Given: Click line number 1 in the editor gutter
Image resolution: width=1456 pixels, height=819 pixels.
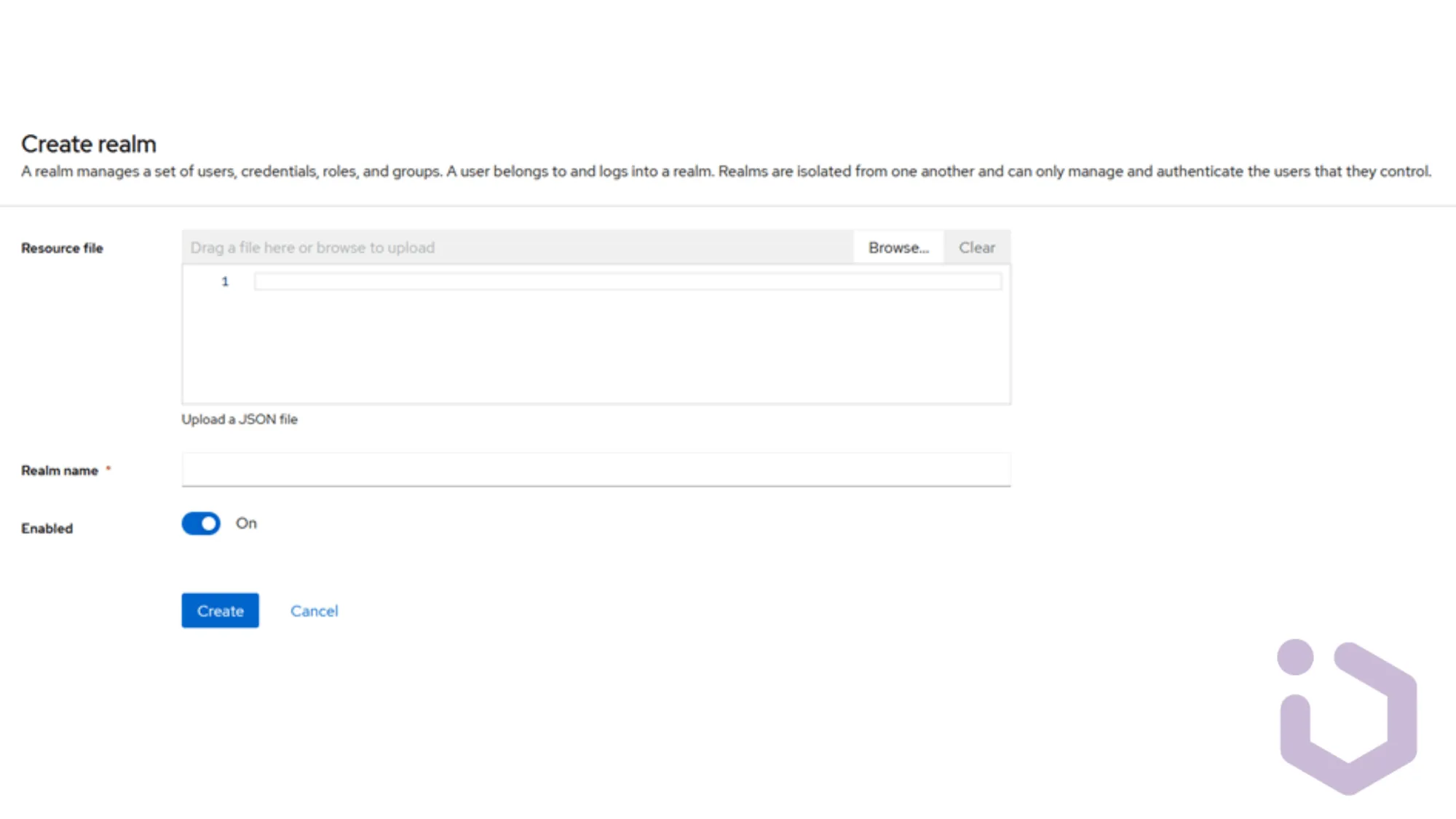Looking at the screenshot, I should pyautogui.click(x=225, y=282).
